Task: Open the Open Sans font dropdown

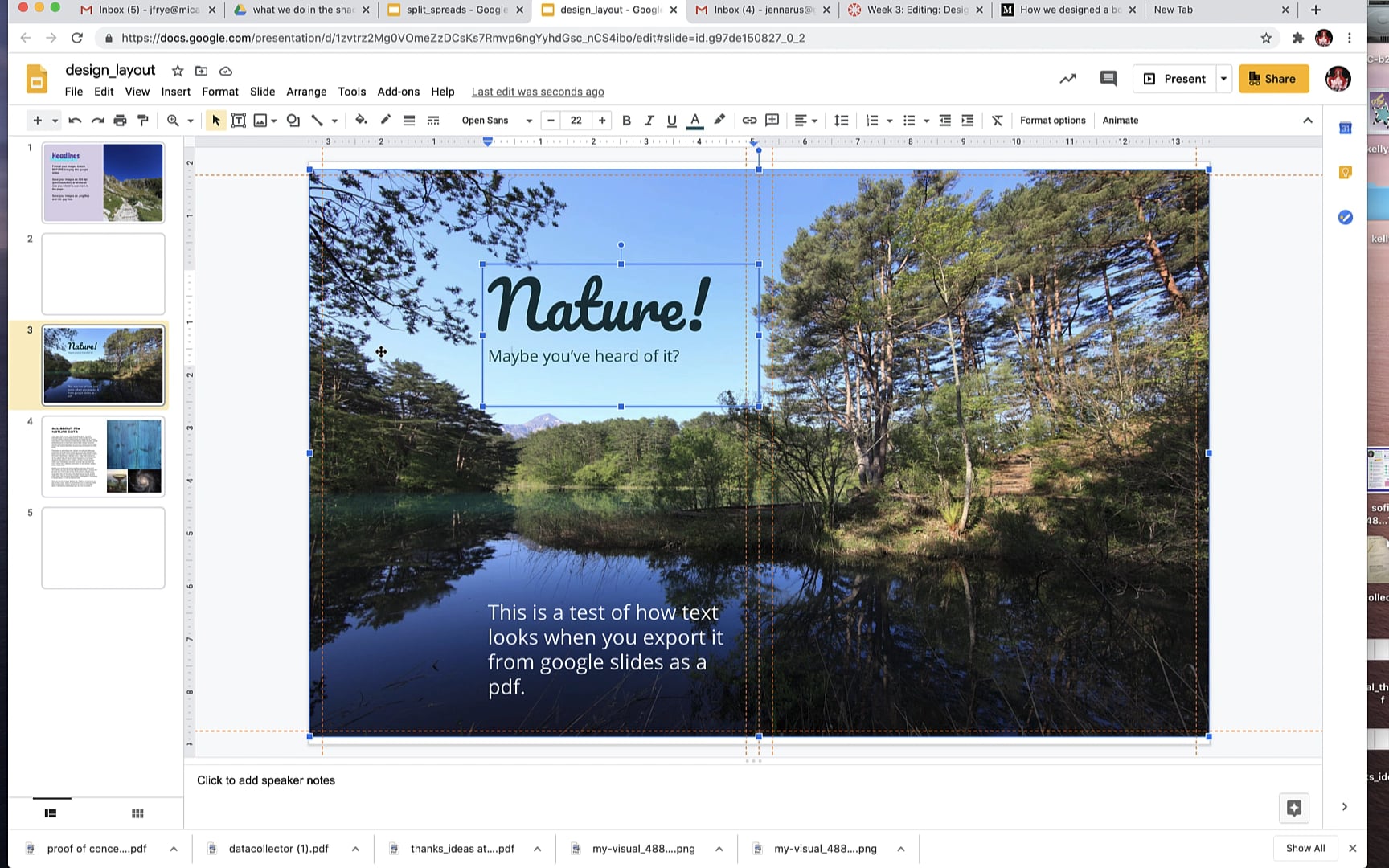Action: point(496,121)
